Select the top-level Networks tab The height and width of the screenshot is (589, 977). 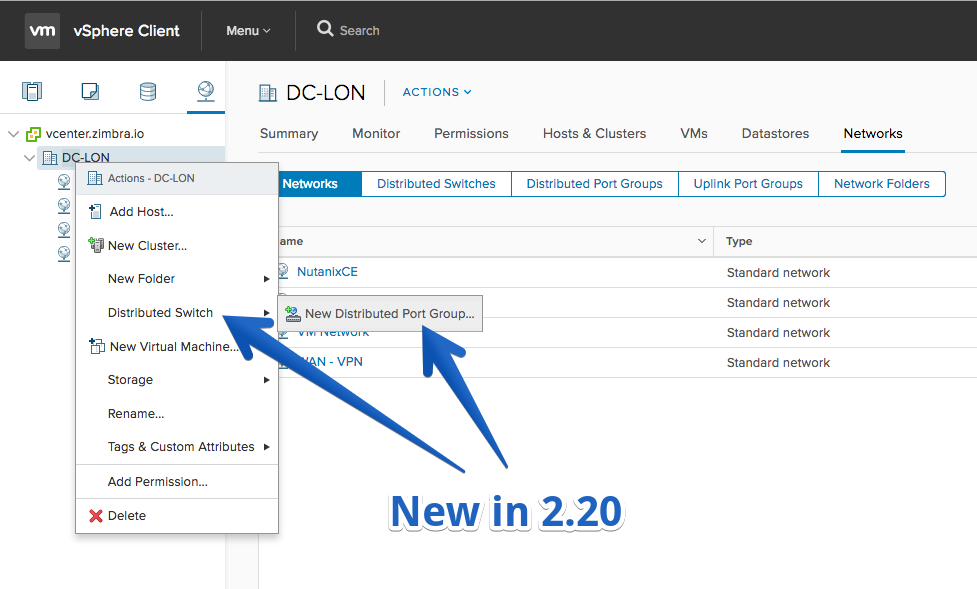(x=873, y=133)
